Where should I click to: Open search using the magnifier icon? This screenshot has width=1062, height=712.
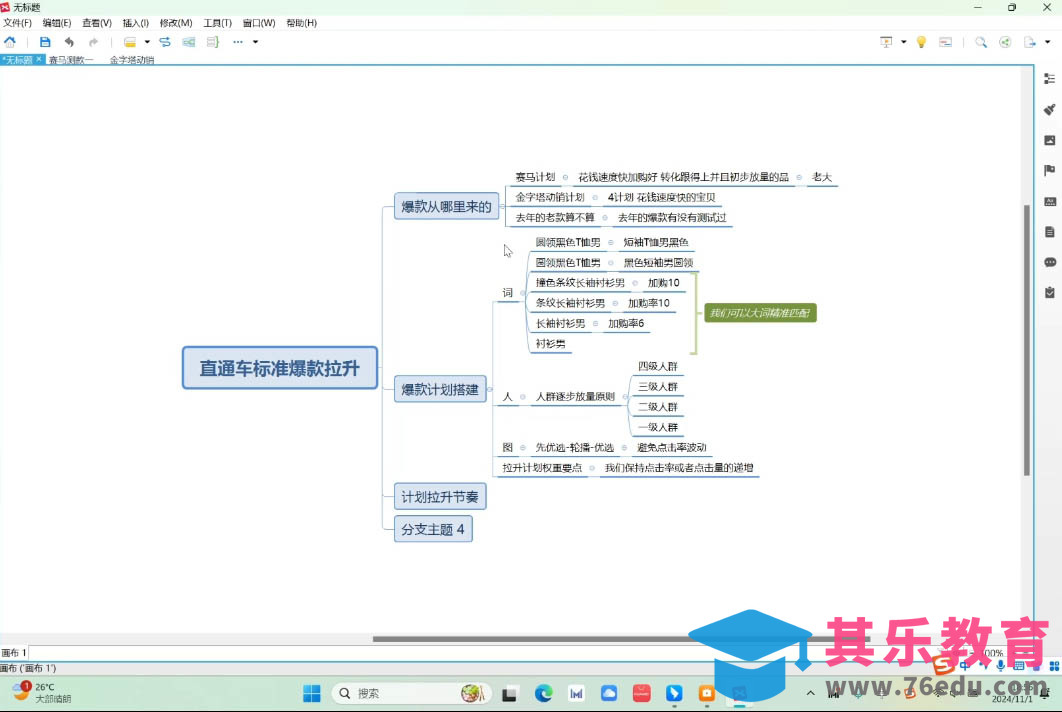tap(981, 42)
